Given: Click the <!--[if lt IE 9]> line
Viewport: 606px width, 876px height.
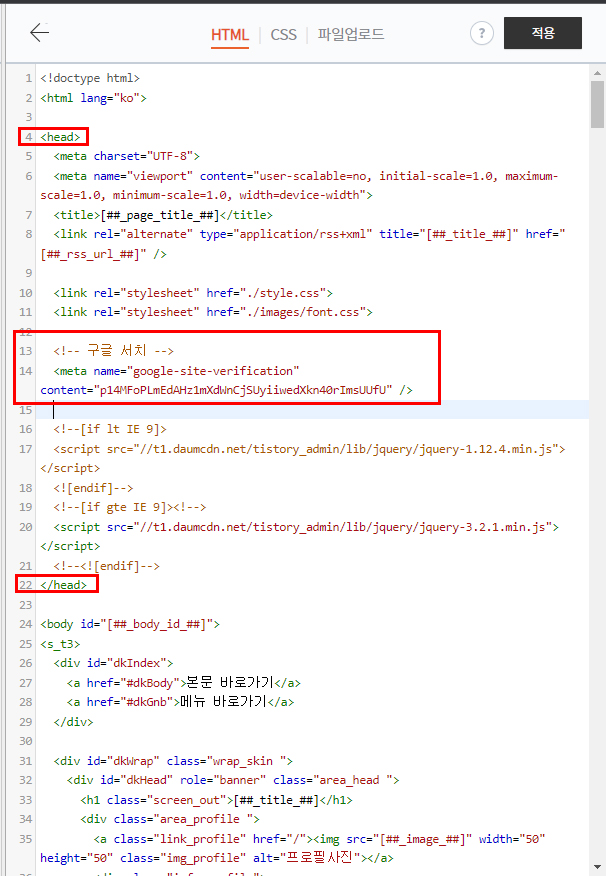Looking at the screenshot, I should tap(110, 429).
